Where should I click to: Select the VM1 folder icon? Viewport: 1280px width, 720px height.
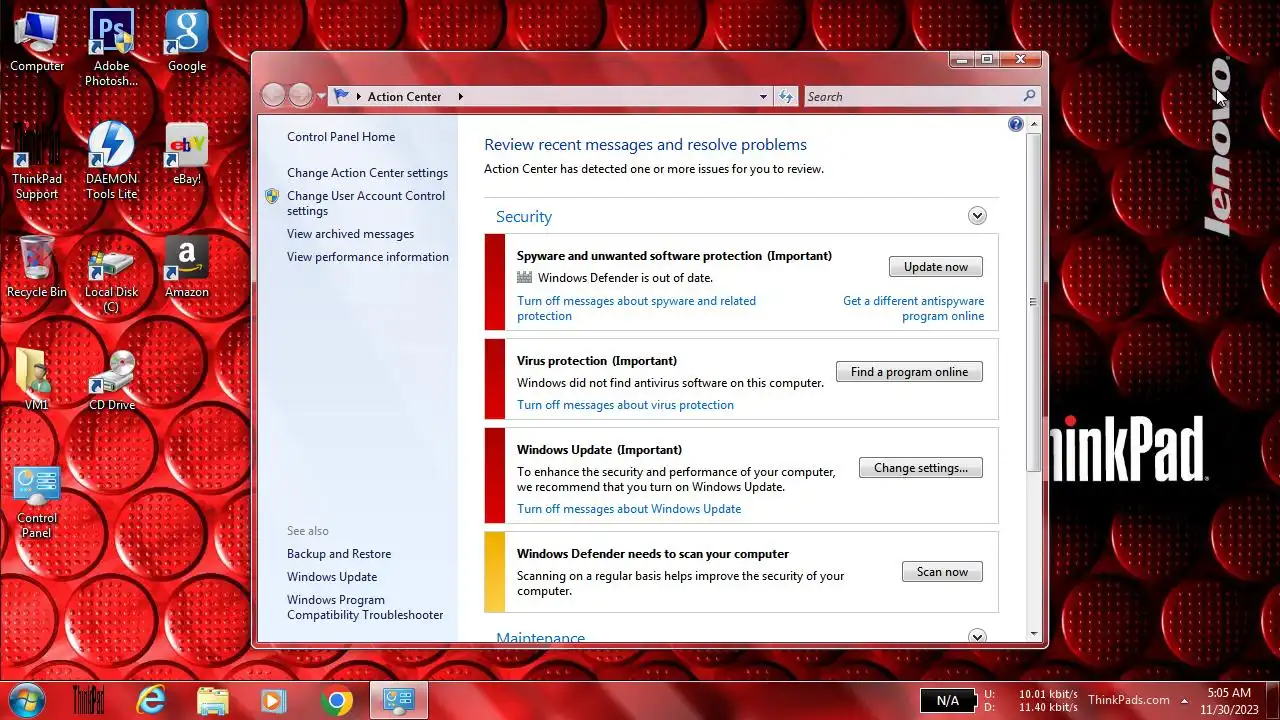click(x=37, y=380)
